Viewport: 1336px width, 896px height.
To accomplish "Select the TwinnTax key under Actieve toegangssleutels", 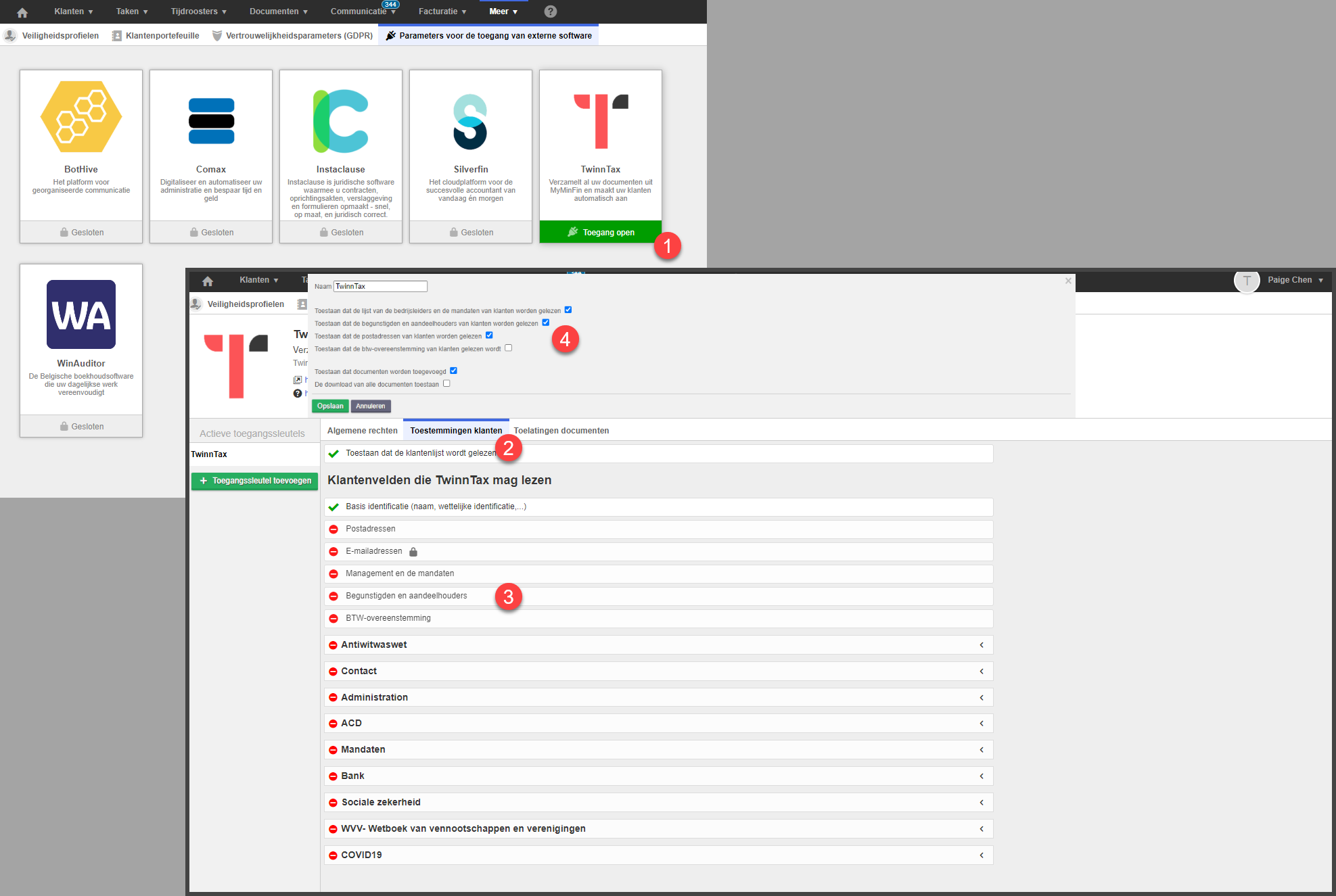I will 254,454.
